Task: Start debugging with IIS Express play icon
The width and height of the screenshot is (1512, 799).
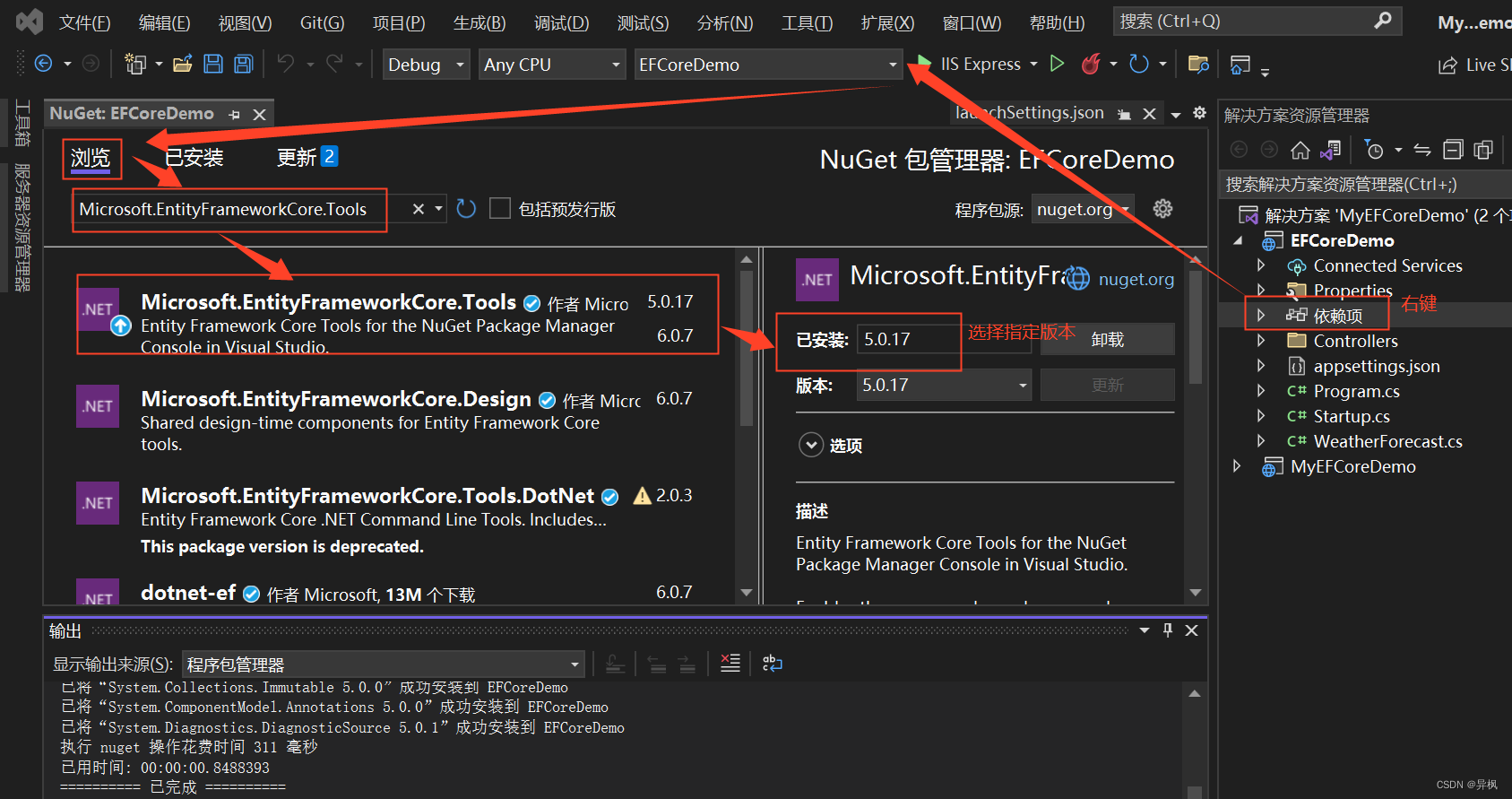Action: [923, 64]
